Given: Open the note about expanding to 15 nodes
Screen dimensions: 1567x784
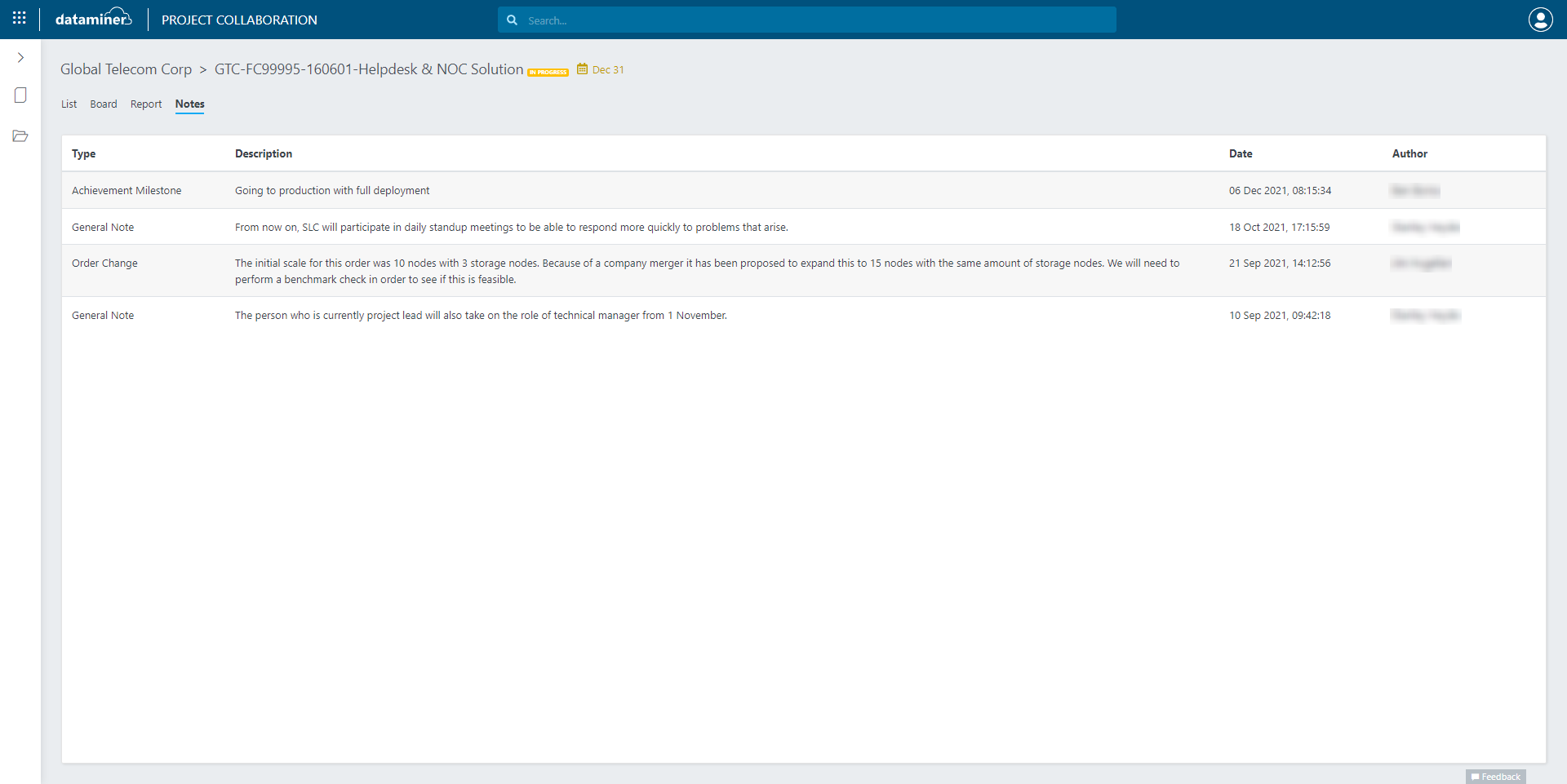Looking at the screenshot, I should pyautogui.click(x=708, y=272).
